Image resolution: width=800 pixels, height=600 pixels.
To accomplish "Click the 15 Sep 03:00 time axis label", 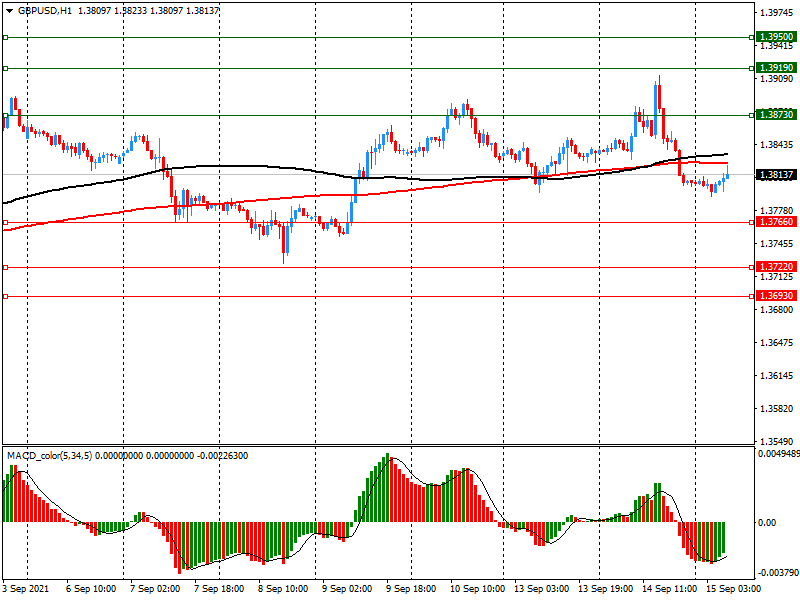I will click(x=733, y=589).
